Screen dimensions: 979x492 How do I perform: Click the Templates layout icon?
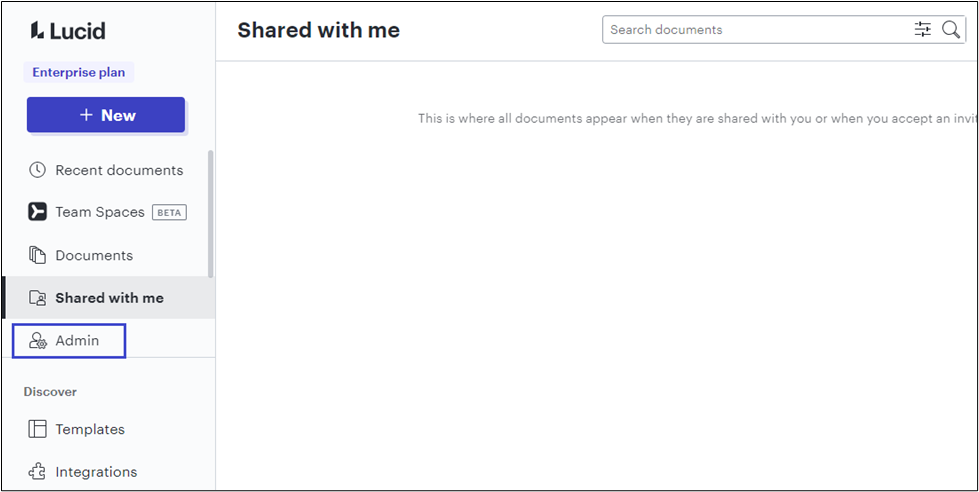pos(38,429)
